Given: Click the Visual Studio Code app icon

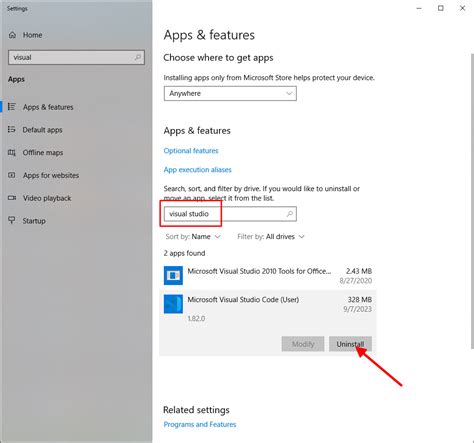Looking at the screenshot, I should click(x=173, y=304).
